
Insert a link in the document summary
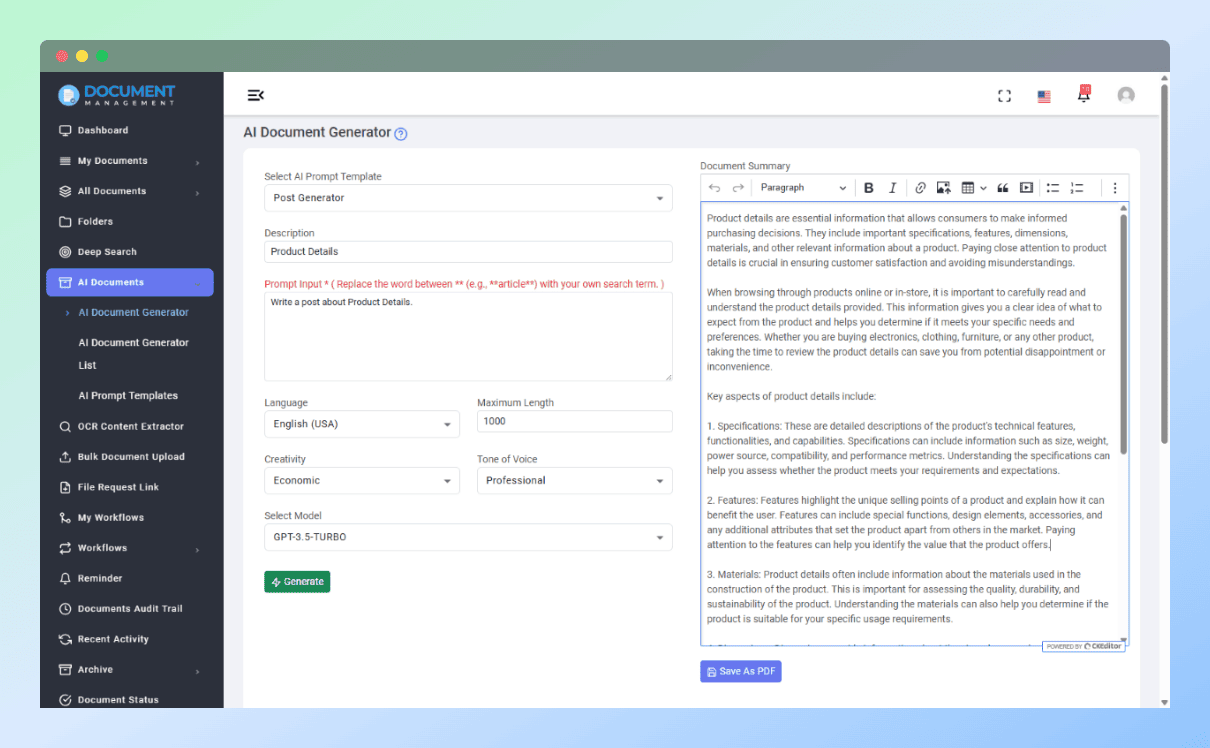[x=919, y=187]
